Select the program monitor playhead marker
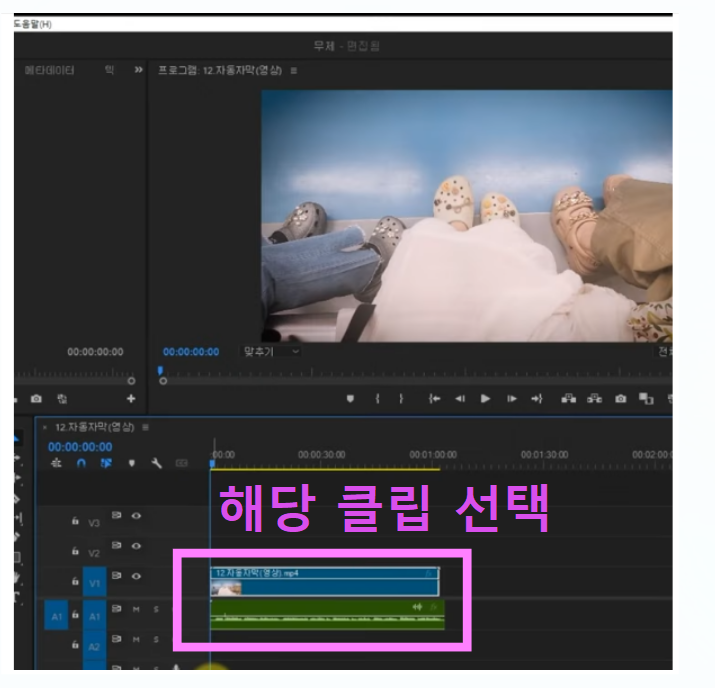Screen dimensions: 715x688 pyautogui.click(x=161, y=371)
